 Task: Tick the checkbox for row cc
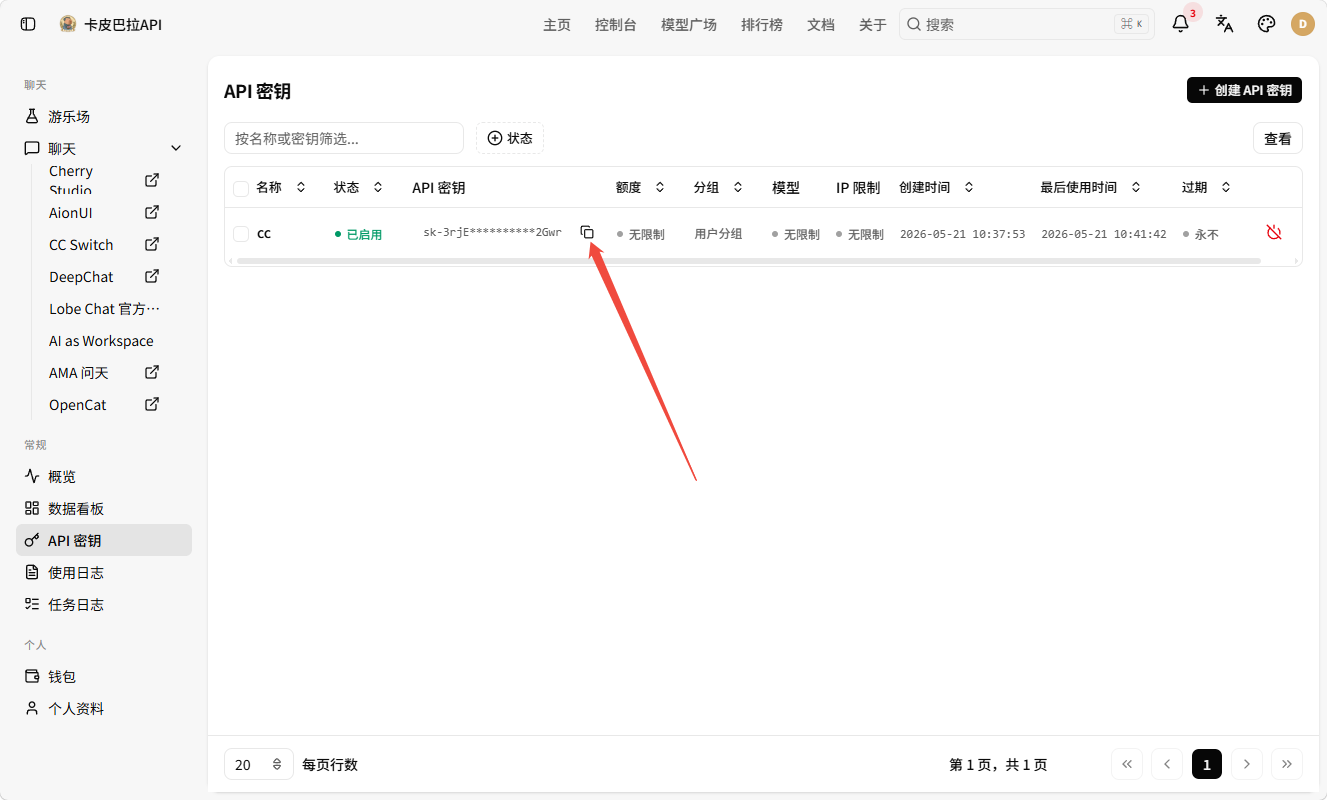tap(241, 234)
